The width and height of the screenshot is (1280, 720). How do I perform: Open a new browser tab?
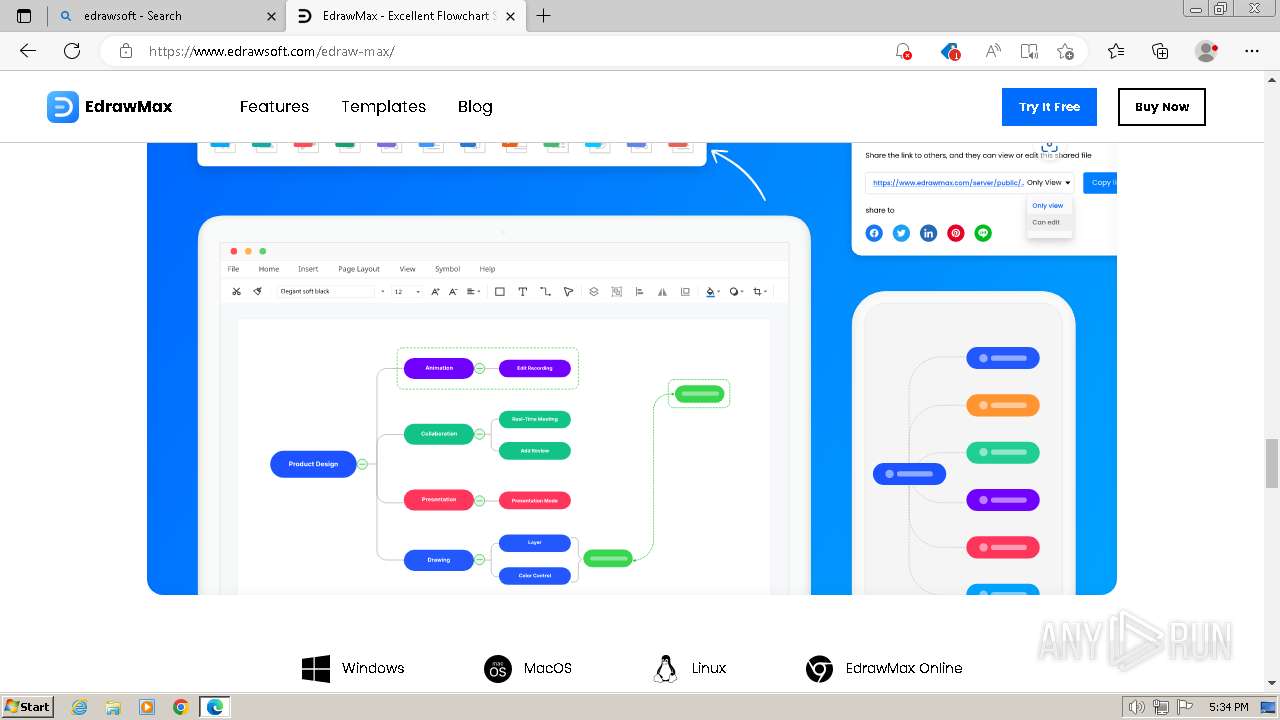click(x=544, y=16)
